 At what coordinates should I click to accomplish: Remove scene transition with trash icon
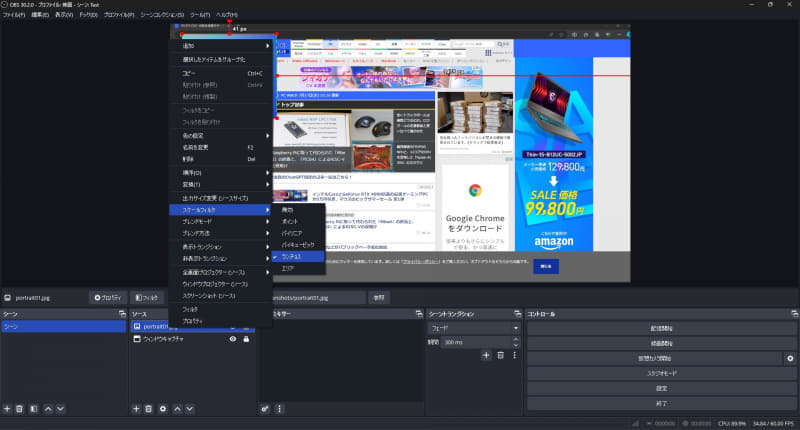point(501,355)
